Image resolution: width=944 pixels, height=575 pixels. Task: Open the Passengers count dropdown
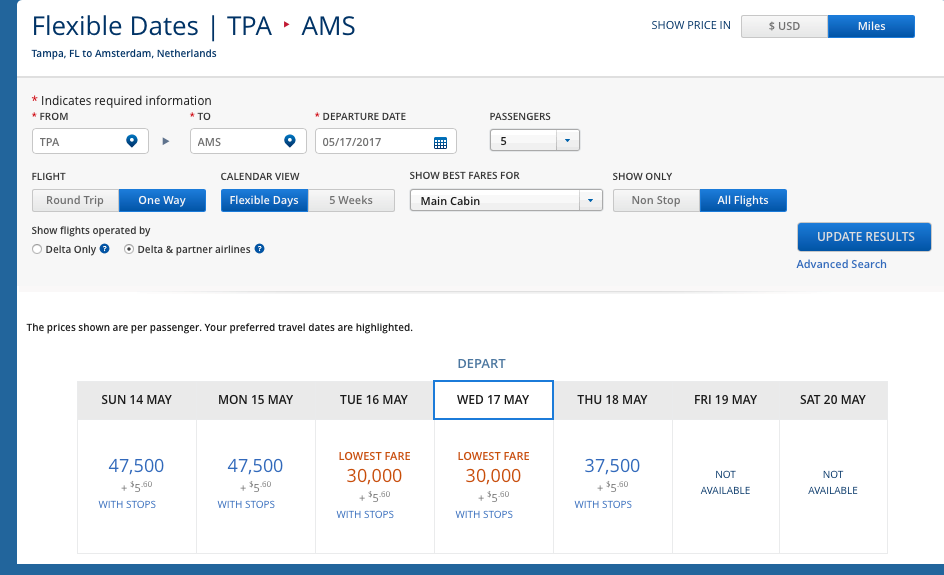(x=535, y=140)
